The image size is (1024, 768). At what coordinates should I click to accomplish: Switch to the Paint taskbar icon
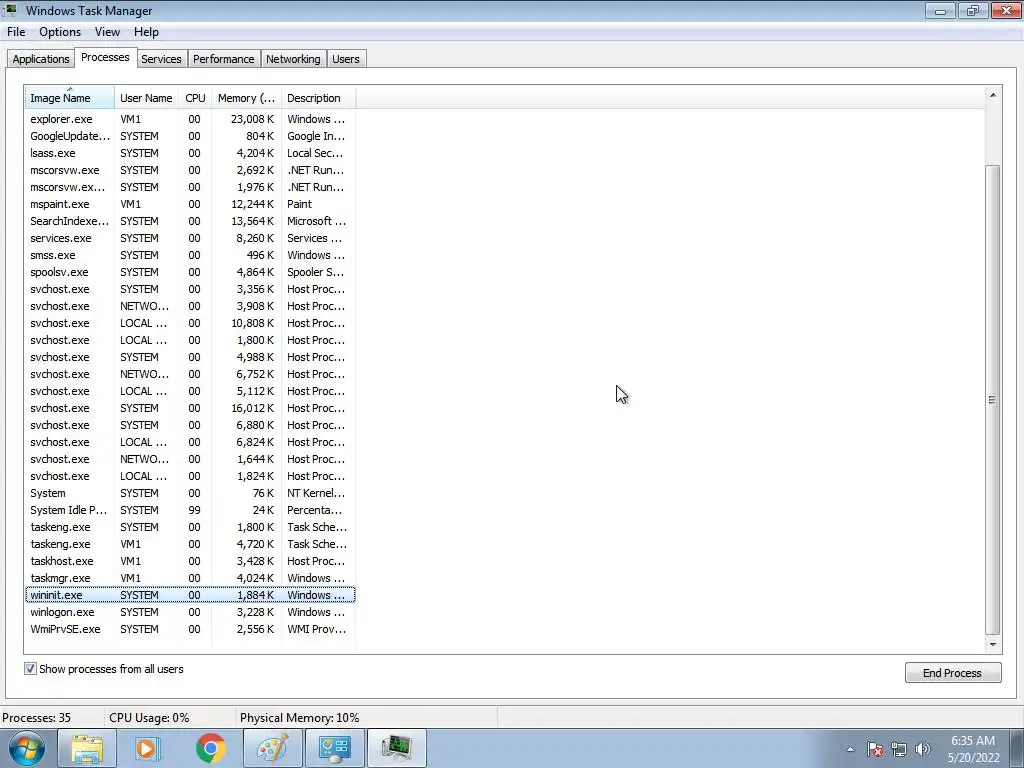click(x=272, y=748)
